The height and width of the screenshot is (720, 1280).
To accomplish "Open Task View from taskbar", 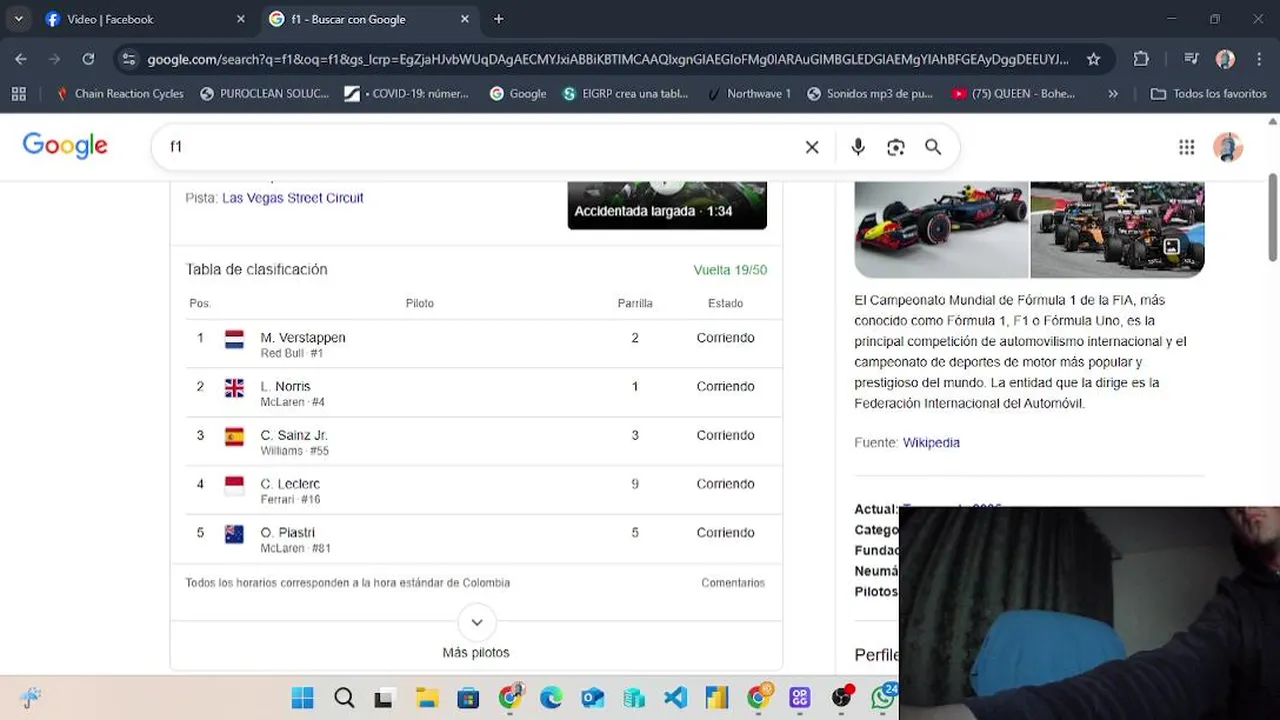I will coord(383,698).
